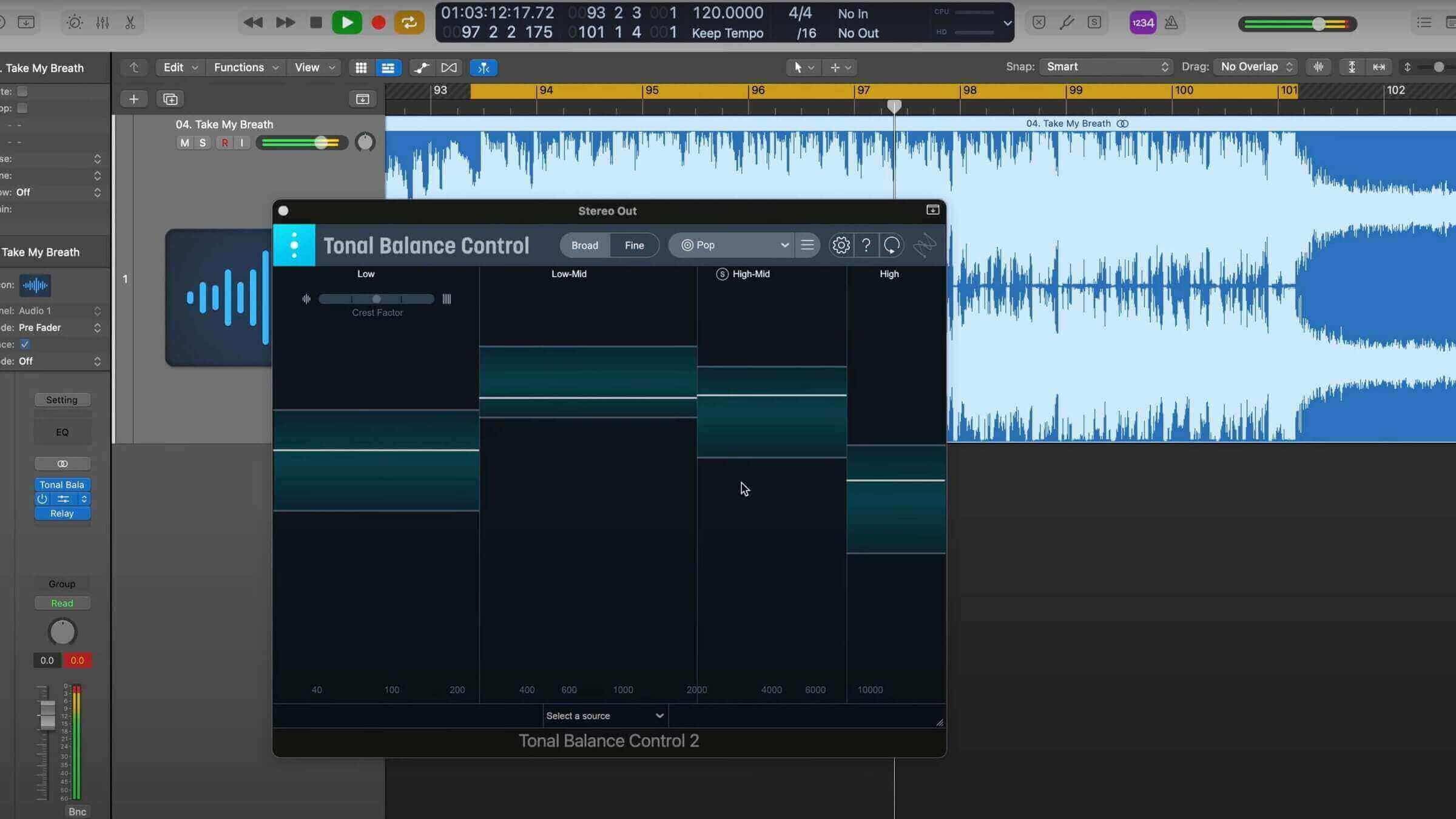This screenshot has height=819, width=1456.
Task: Click Read automation mode button
Action: (x=62, y=603)
